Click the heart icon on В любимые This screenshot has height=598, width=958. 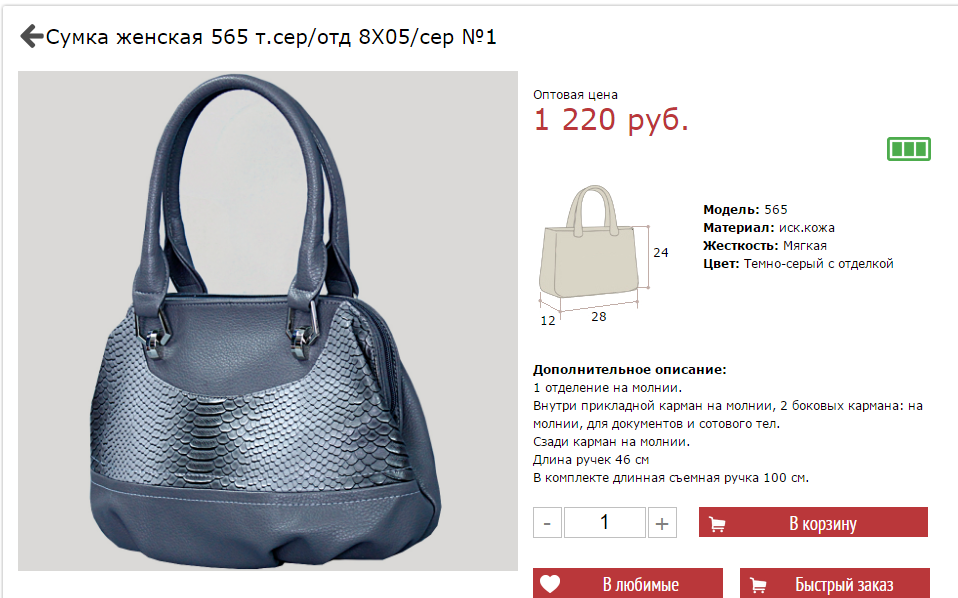(550, 584)
